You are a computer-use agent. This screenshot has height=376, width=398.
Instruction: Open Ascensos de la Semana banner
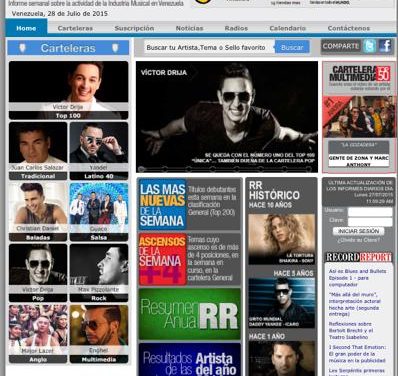(189, 259)
